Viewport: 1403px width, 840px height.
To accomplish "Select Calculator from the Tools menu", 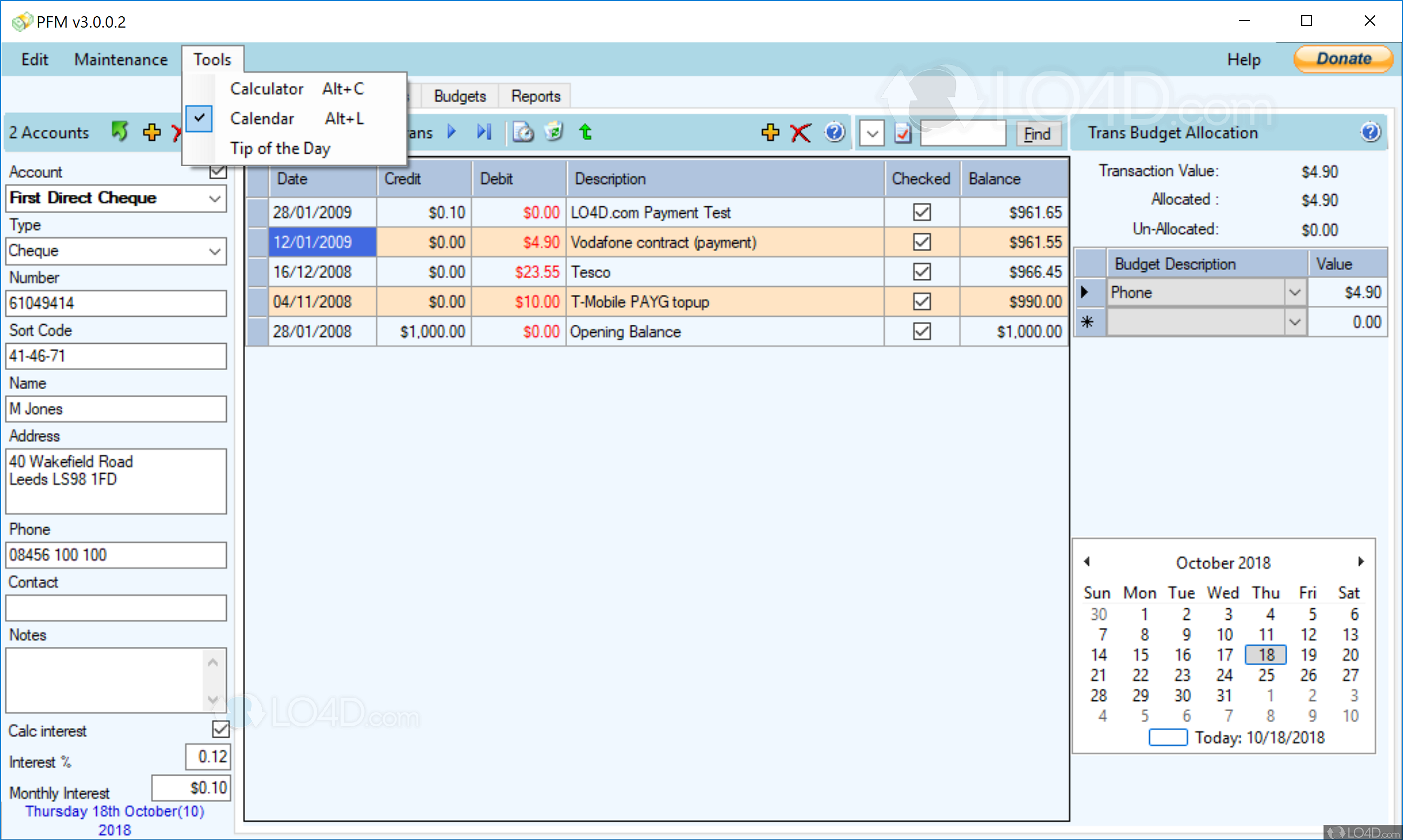I will click(267, 88).
